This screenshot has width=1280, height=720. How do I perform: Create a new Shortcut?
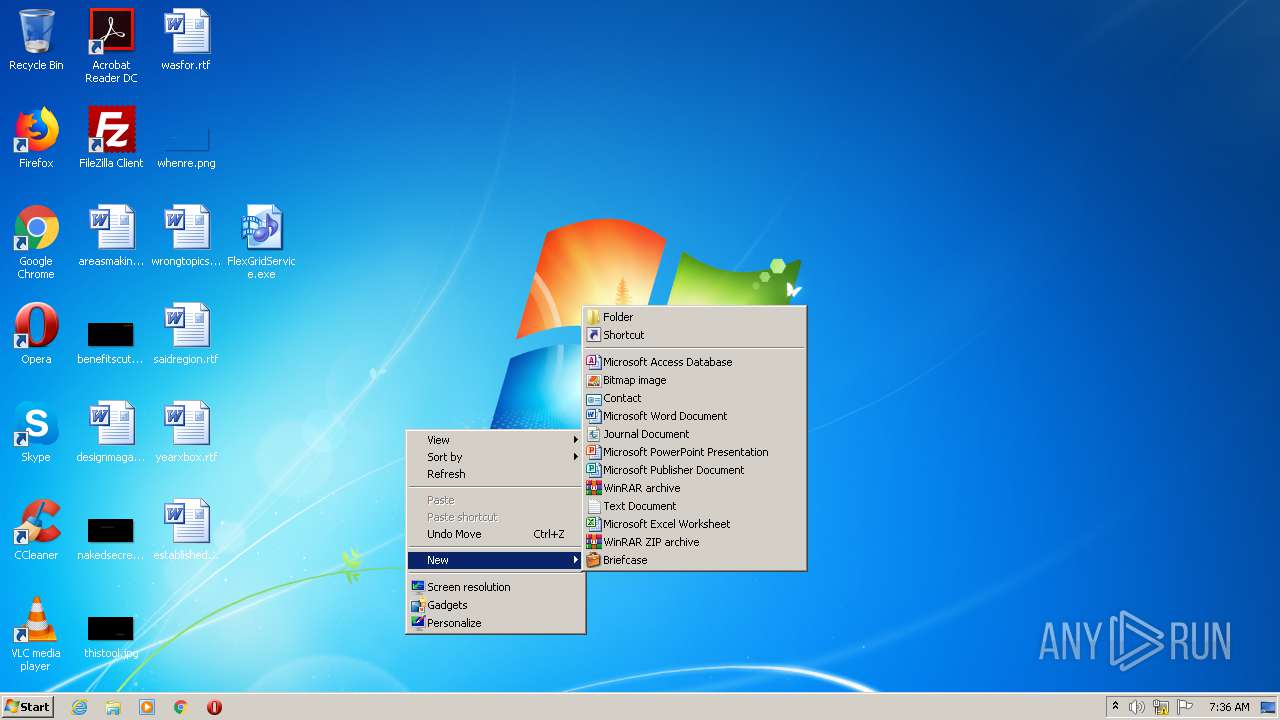694,335
